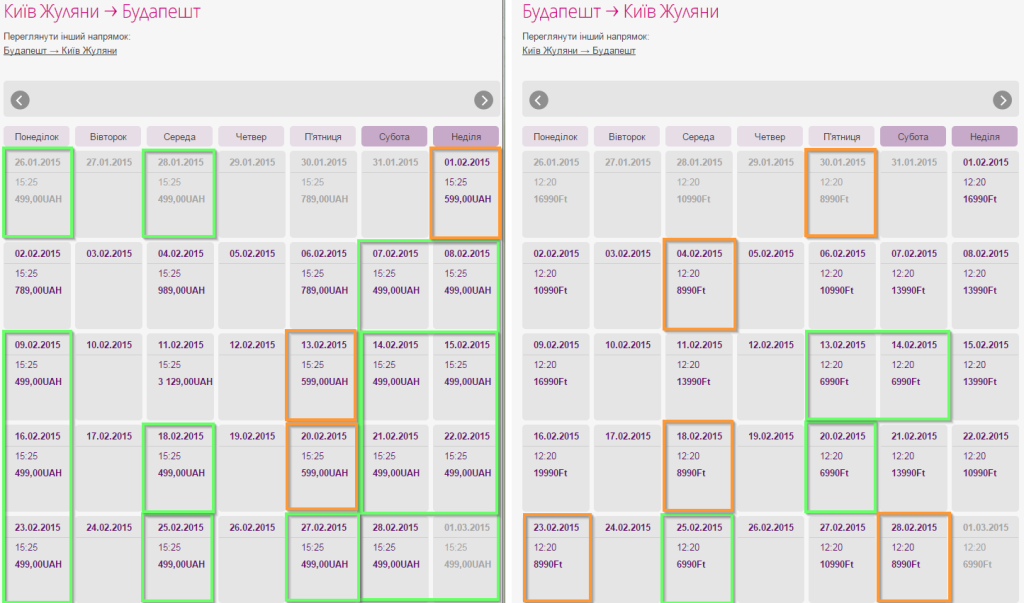Go to previous month in Kyiv–Budapest calendar

[20, 100]
